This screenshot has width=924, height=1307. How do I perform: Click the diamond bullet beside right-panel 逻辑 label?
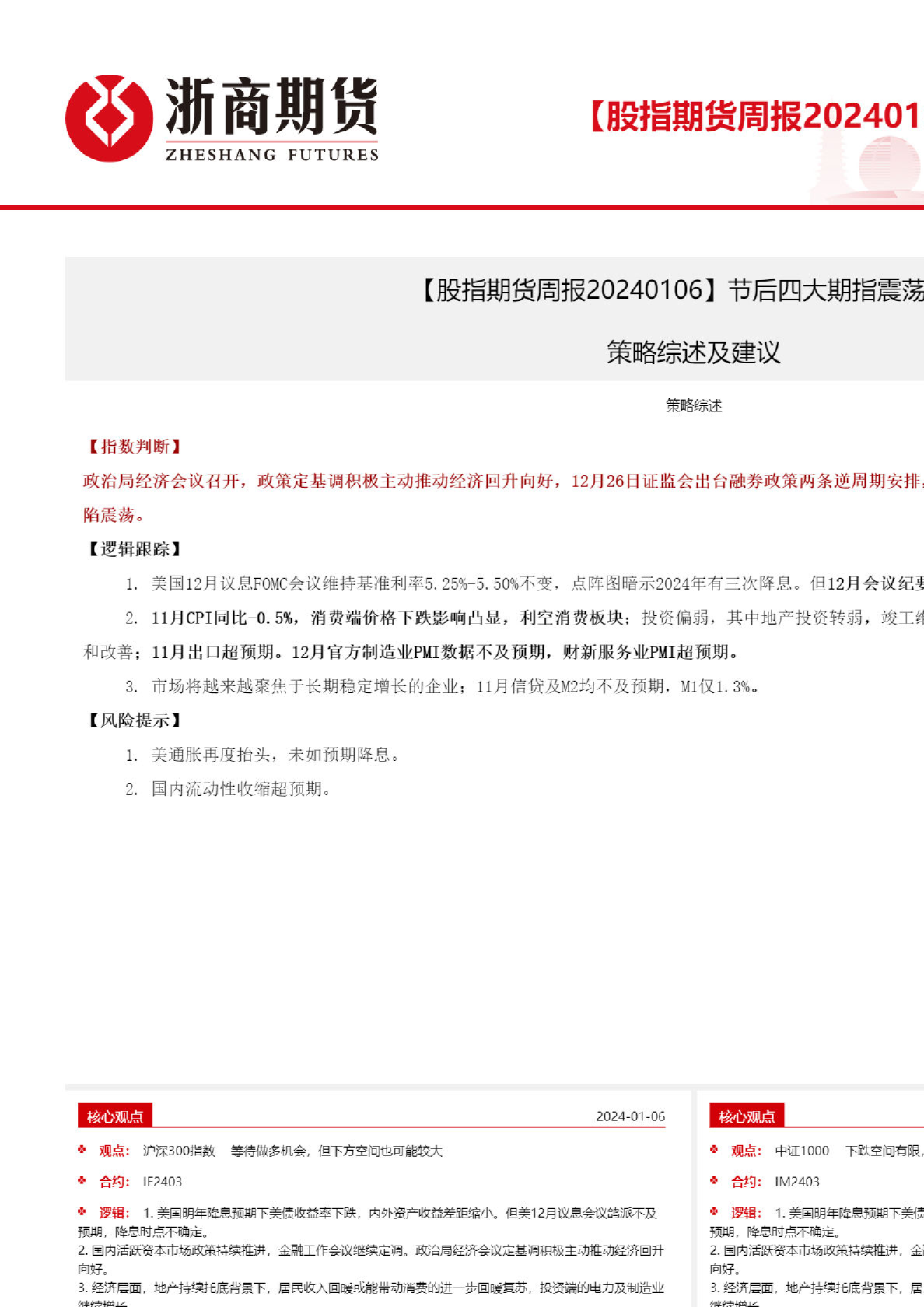[x=714, y=1211]
